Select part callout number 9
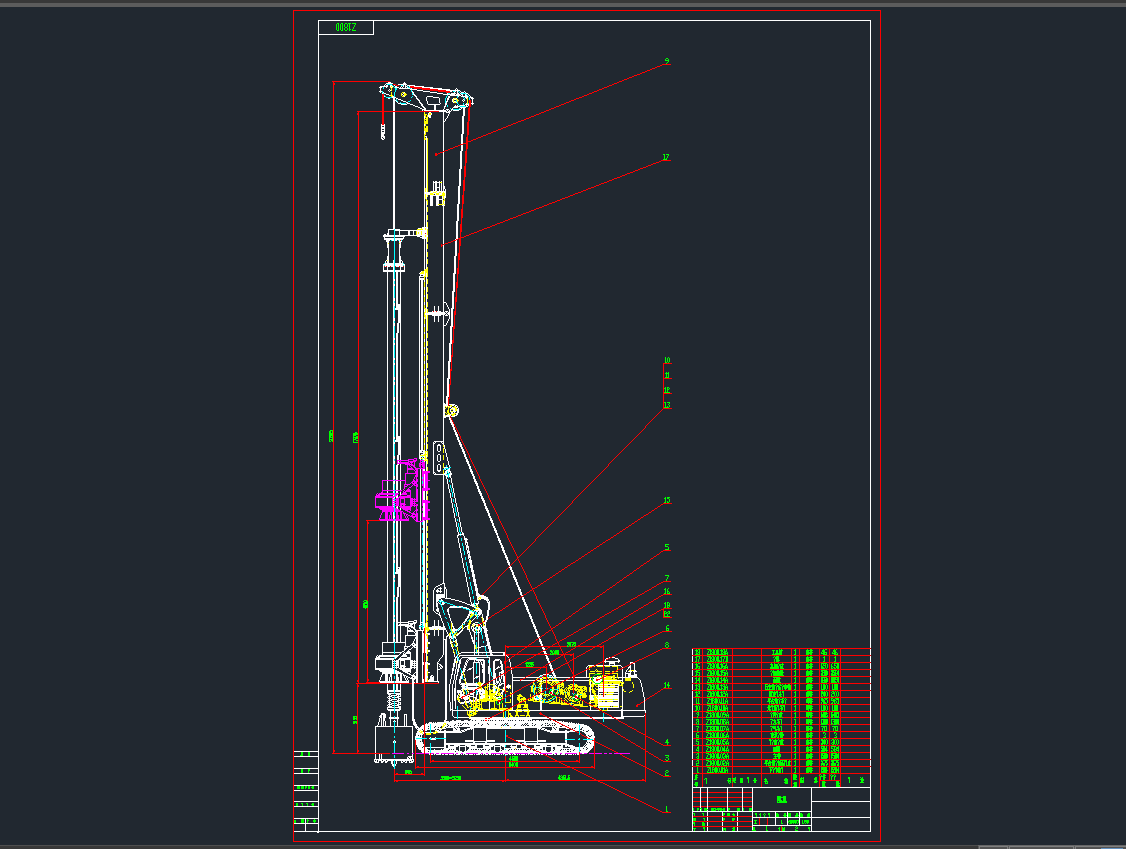 (666, 62)
